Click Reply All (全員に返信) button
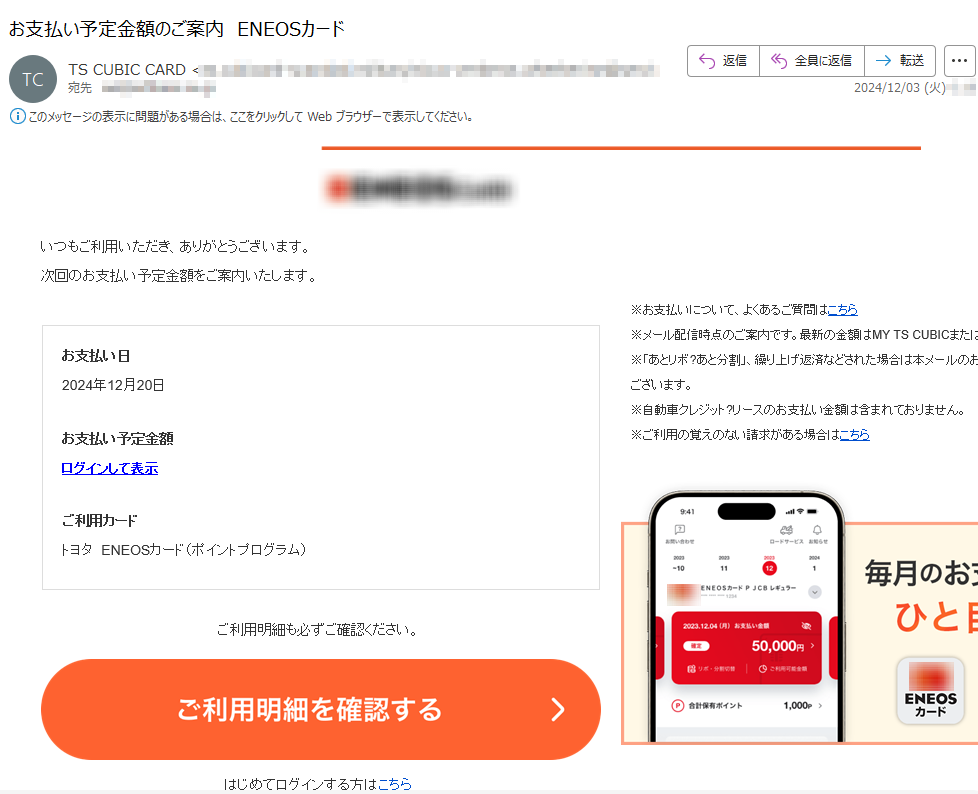This screenshot has width=978, height=794. tap(812, 61)
